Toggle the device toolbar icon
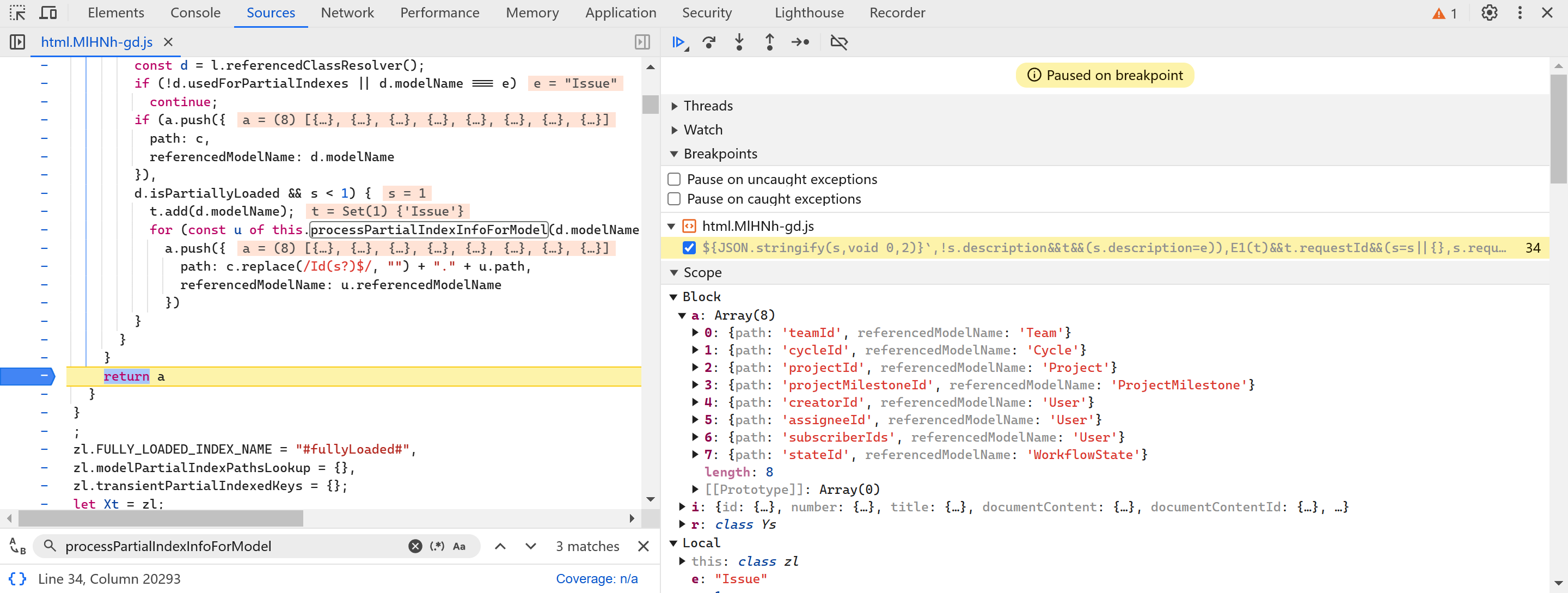This screenshot has height=593, width=1568. (48, 13)
